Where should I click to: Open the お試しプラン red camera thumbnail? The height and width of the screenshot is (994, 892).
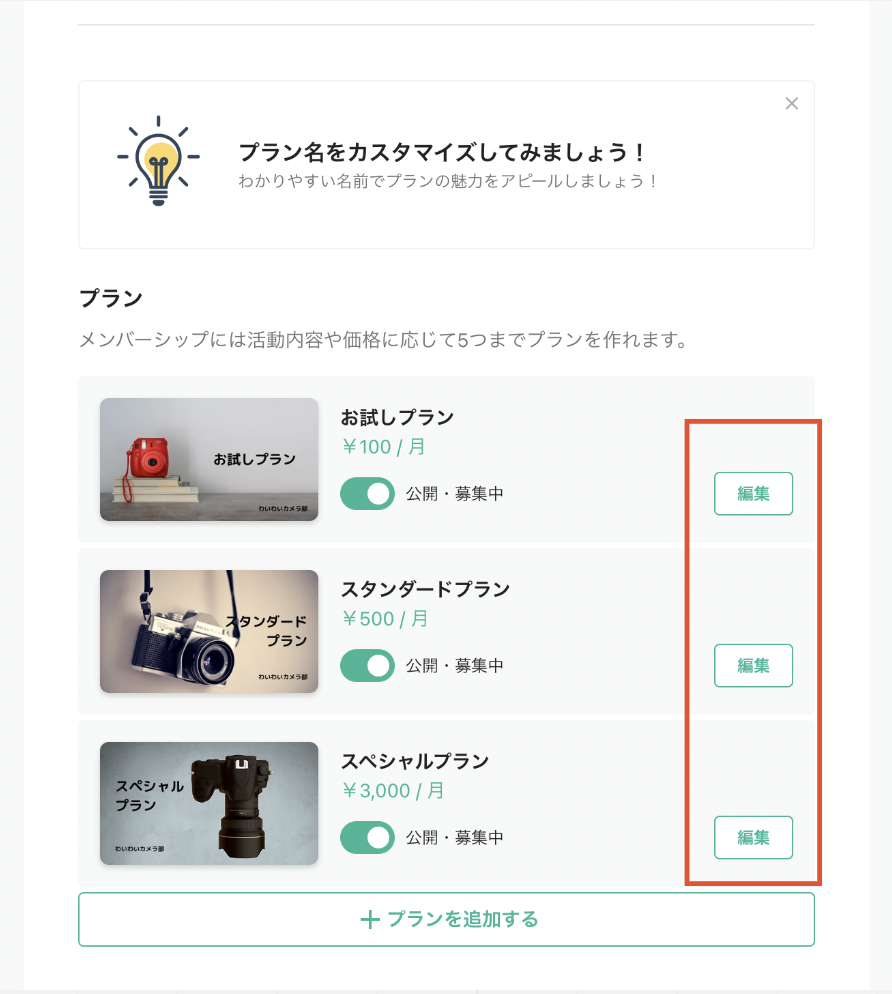click(209, 459)
